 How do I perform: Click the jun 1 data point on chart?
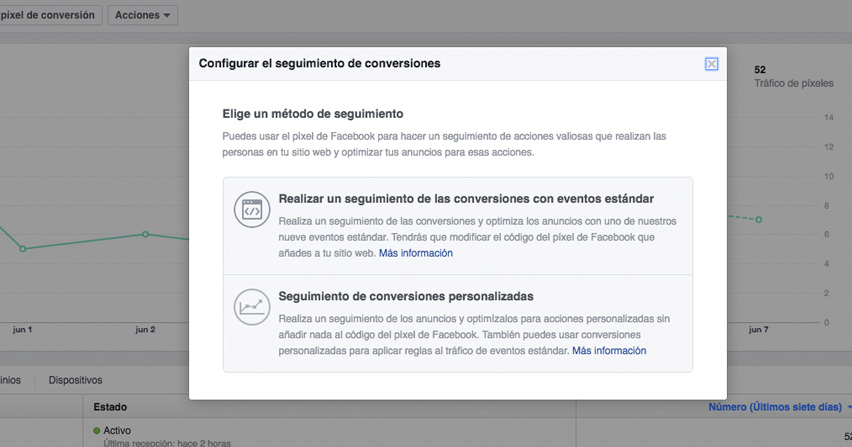coord(23,249)
